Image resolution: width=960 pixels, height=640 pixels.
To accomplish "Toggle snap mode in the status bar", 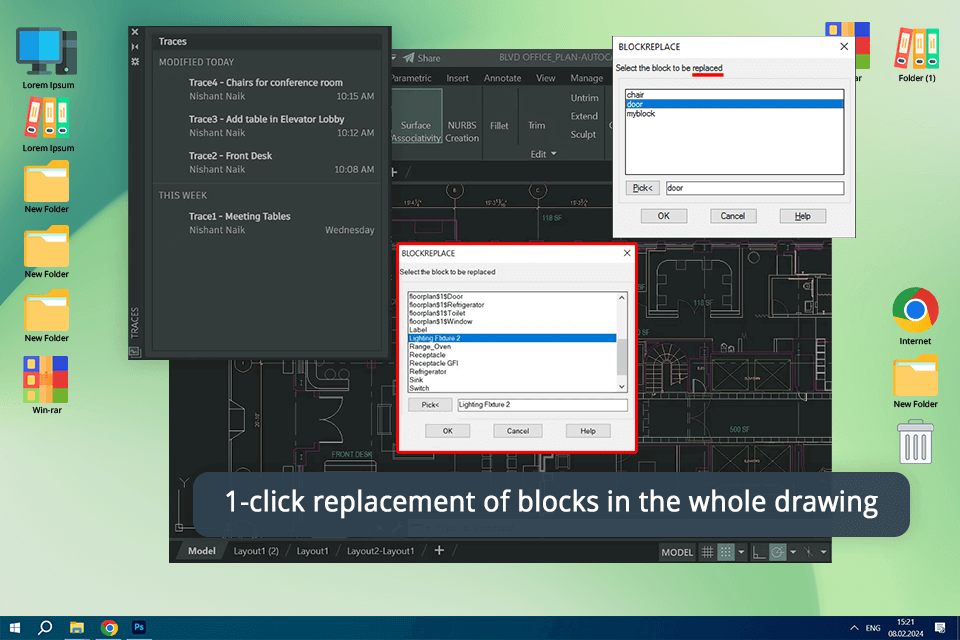I will click(726, 552).
